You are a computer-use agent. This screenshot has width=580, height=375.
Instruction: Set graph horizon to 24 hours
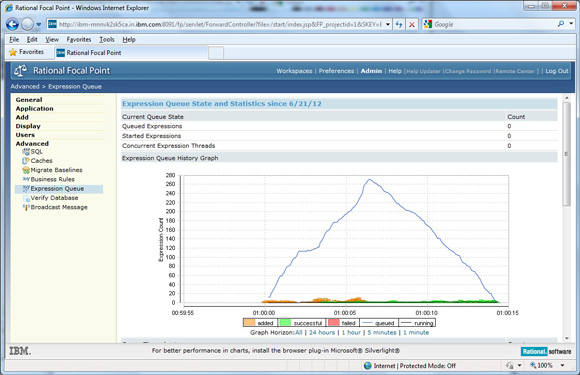coord(322,332)
